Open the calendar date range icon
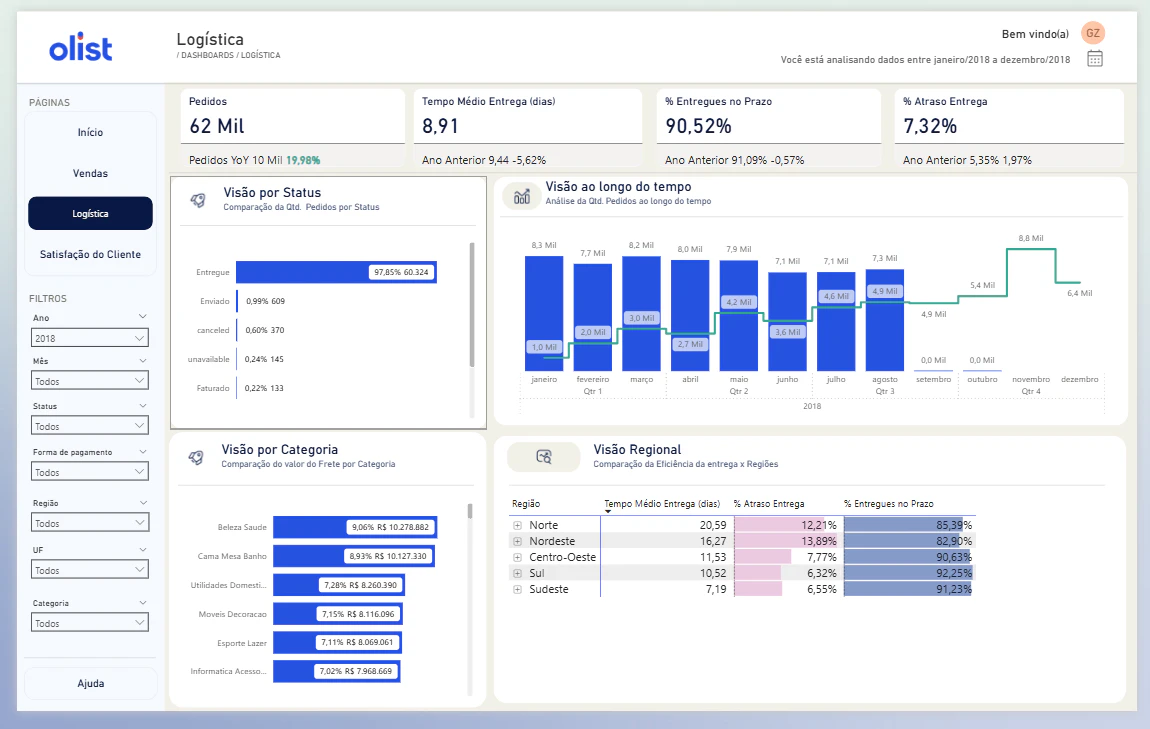The height and width of the screenshot is (729, 1150). click(1094, 59)
